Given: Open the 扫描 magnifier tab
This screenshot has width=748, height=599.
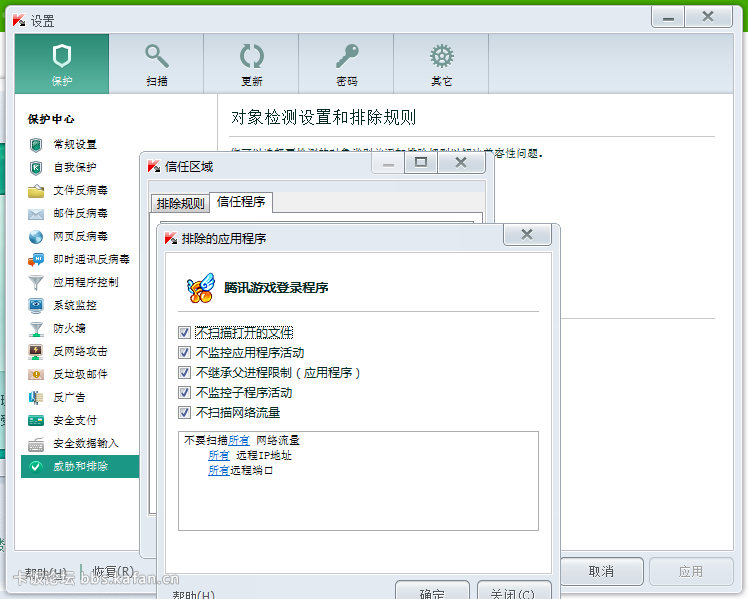Looking at the screenshot, I should point(156,64).
